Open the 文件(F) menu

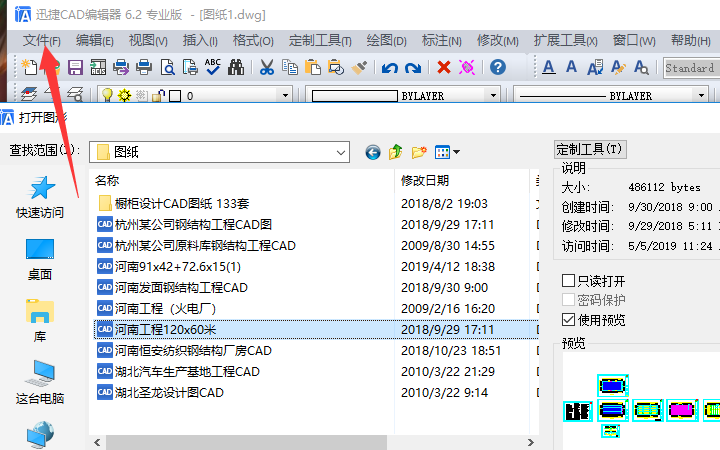pyautogui.click(x=42, y=41)
